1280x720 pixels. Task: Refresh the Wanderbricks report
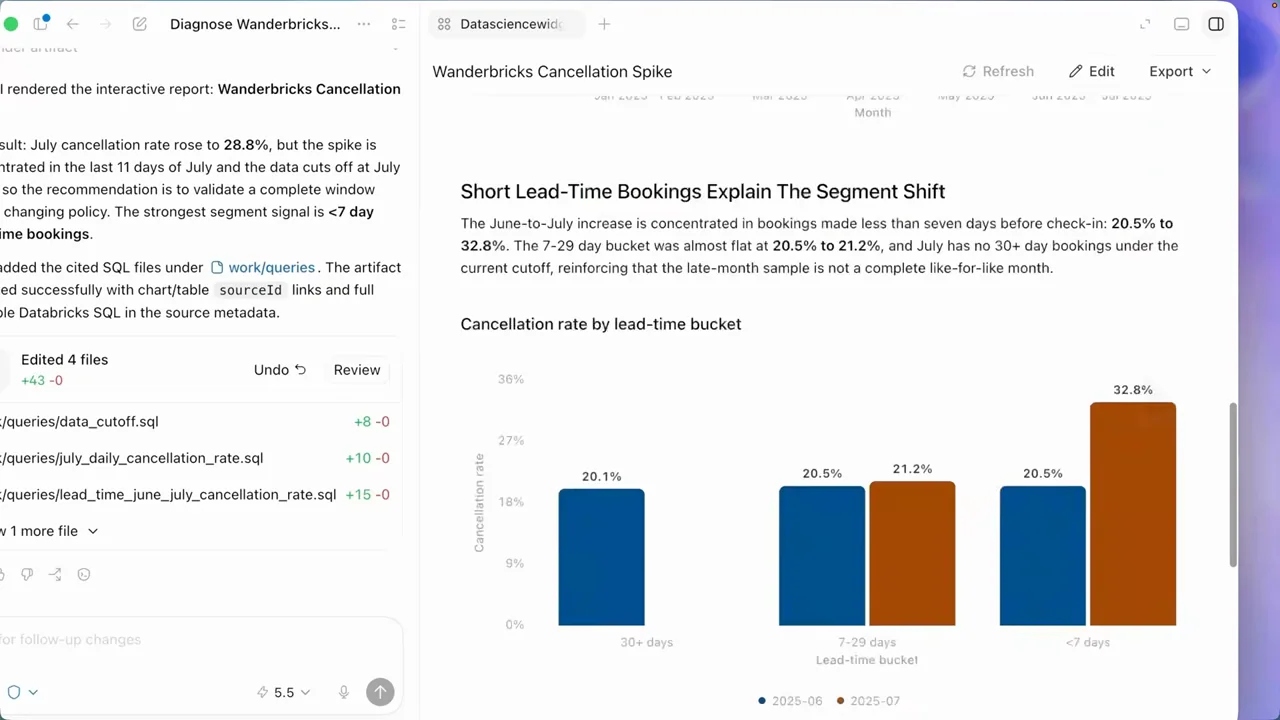click(x=998, y=71)
